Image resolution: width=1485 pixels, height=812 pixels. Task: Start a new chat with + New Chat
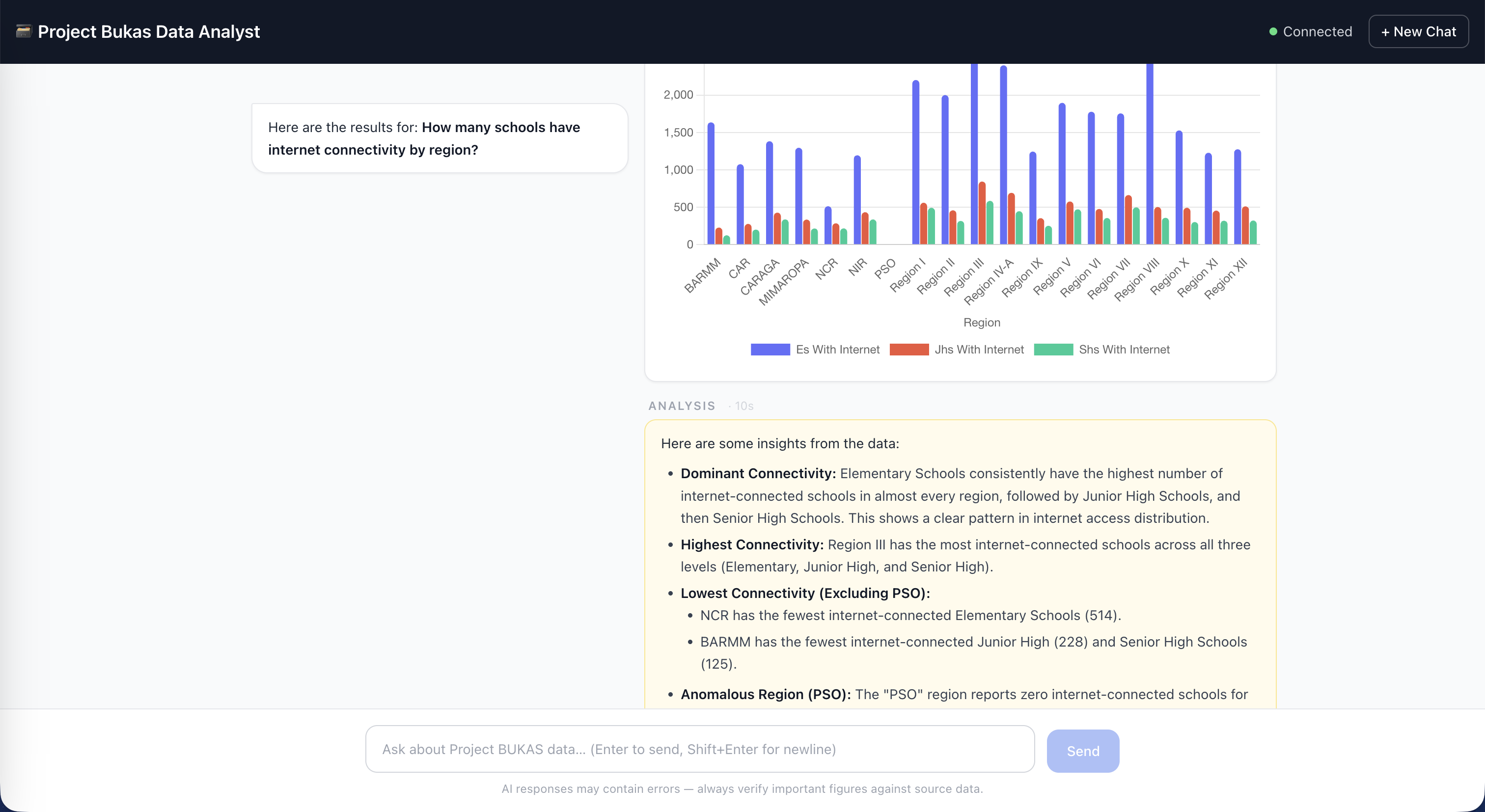[x=1418, y=32]
